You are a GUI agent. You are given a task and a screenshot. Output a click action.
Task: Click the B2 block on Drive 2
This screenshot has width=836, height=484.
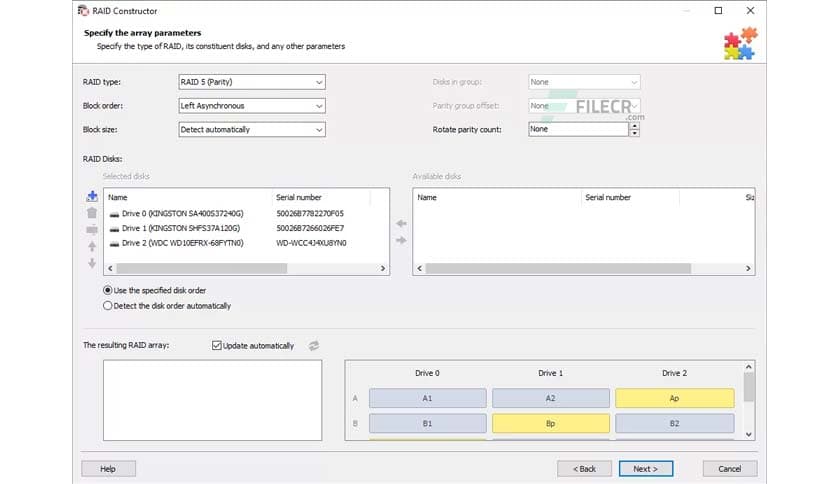674,423
